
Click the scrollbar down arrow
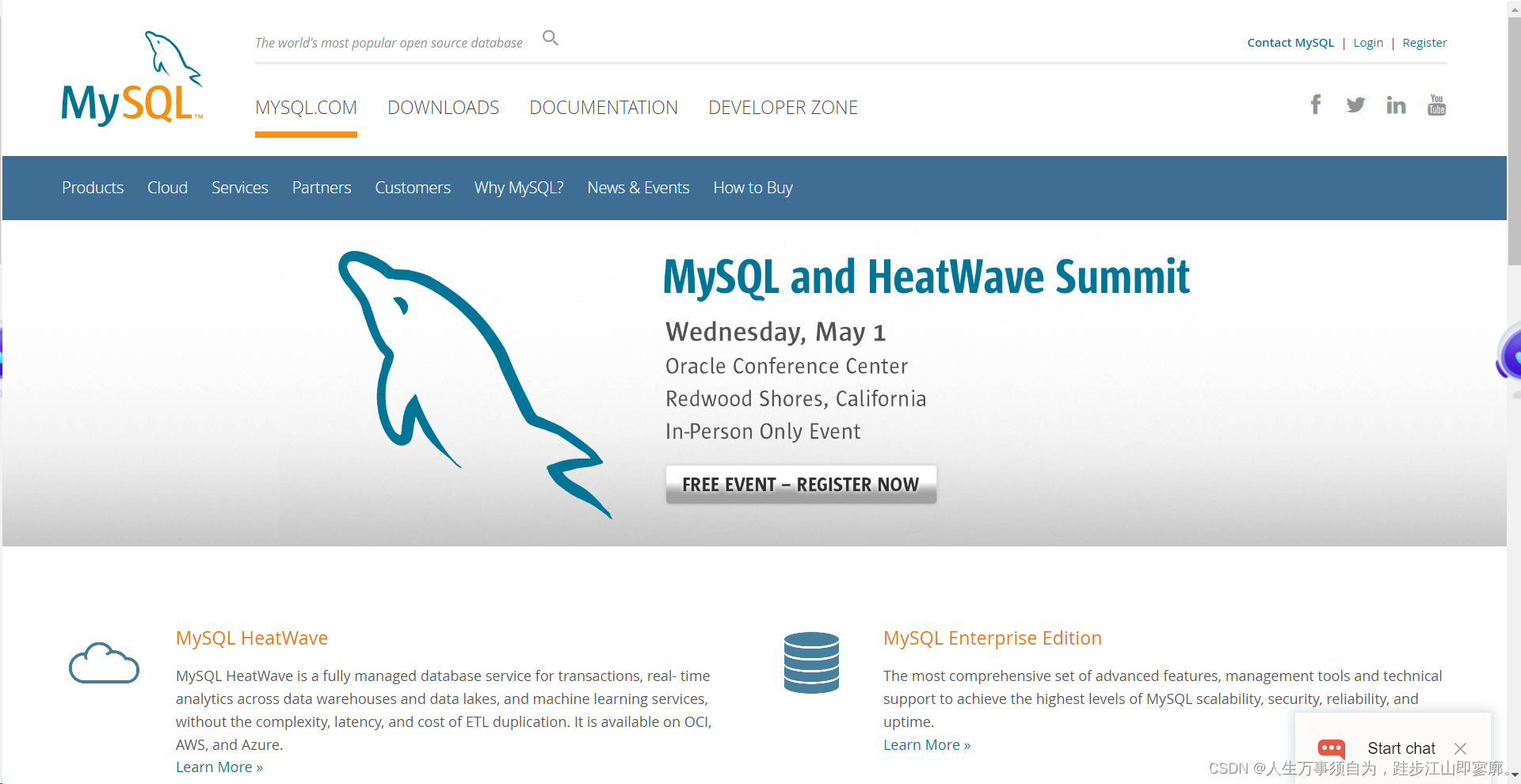tap(1514, 775)
